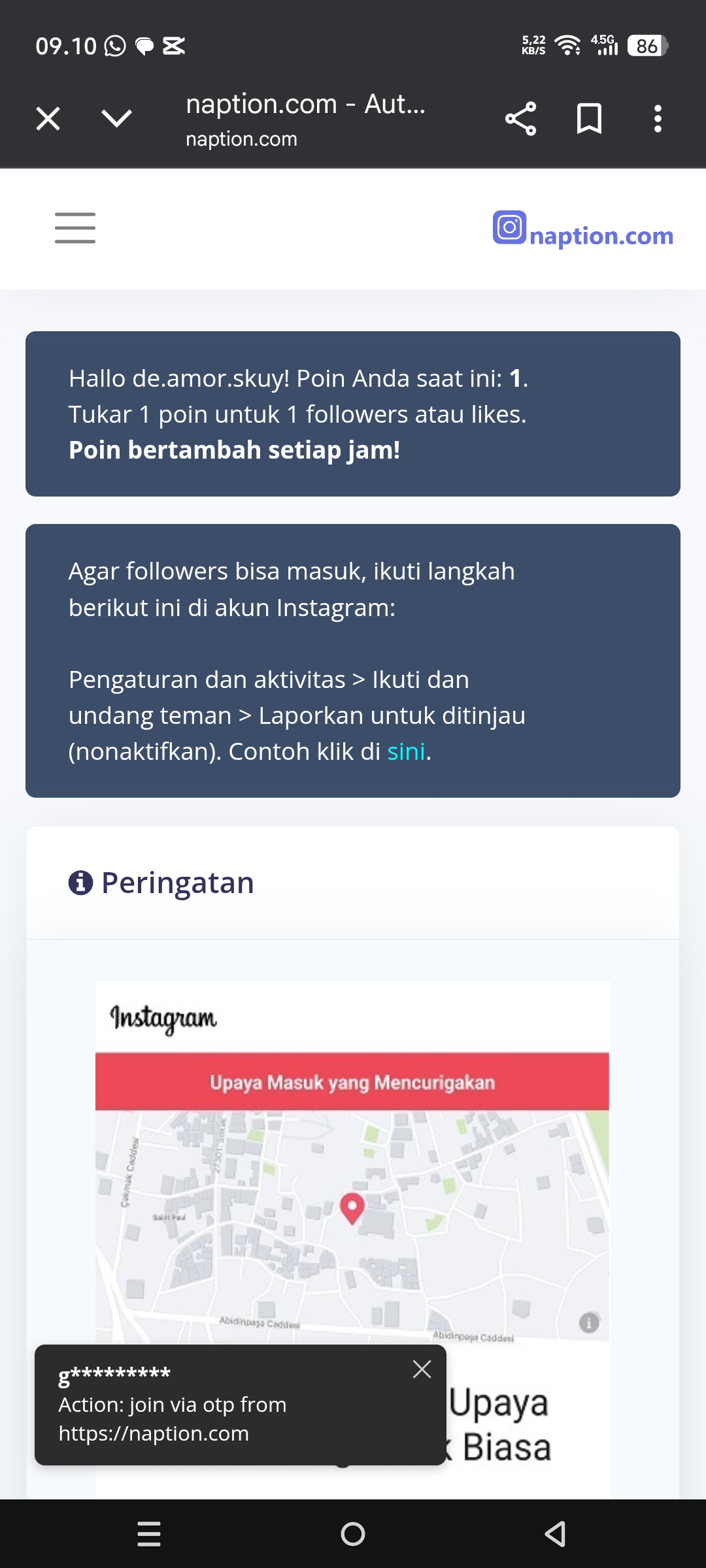Expand the browser dropdown chevron
Image resolution: width=706 pixels, height=1568 pixels.
pos(117,119)
